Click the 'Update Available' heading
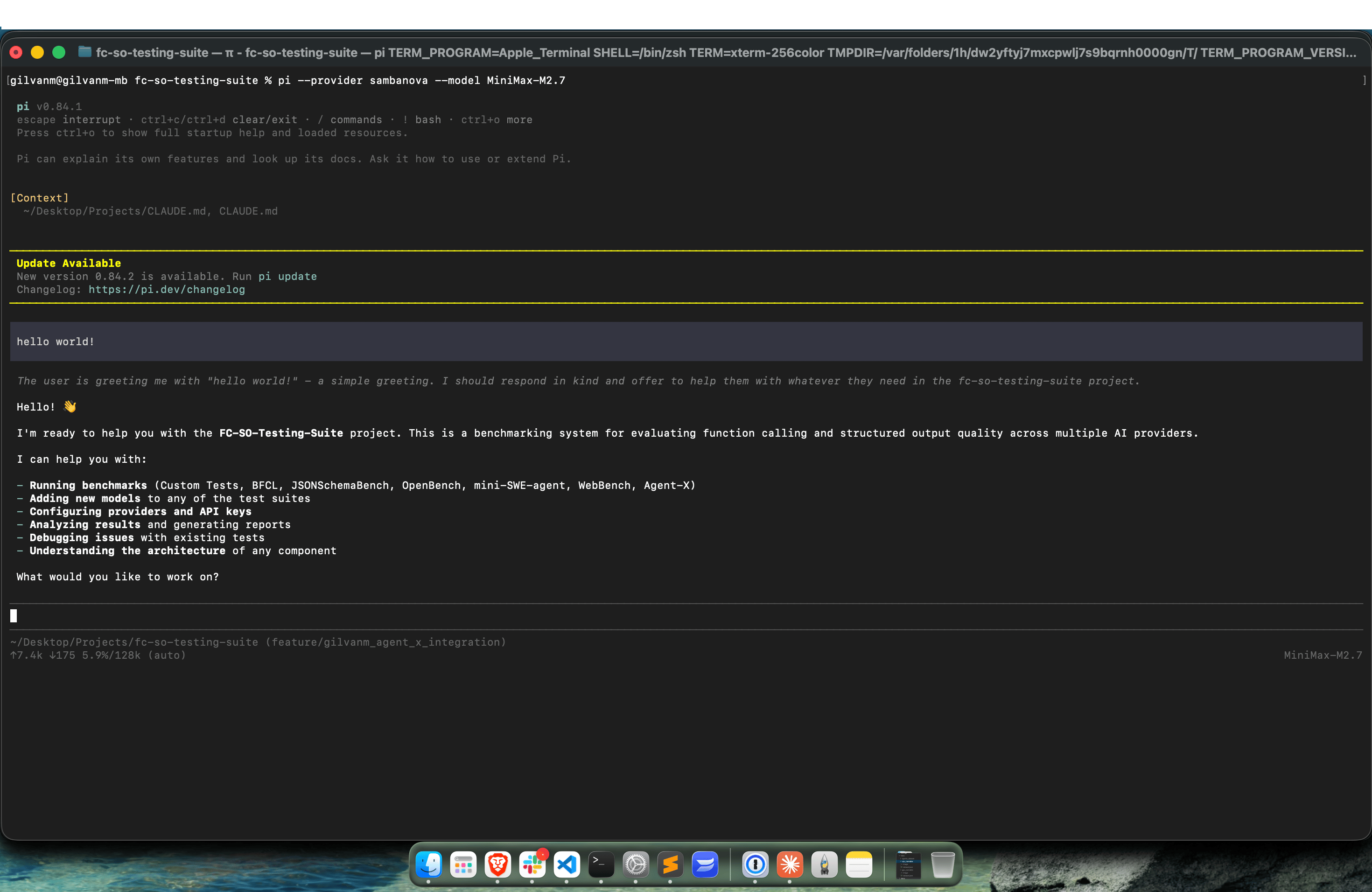 (x=69, y=263)
